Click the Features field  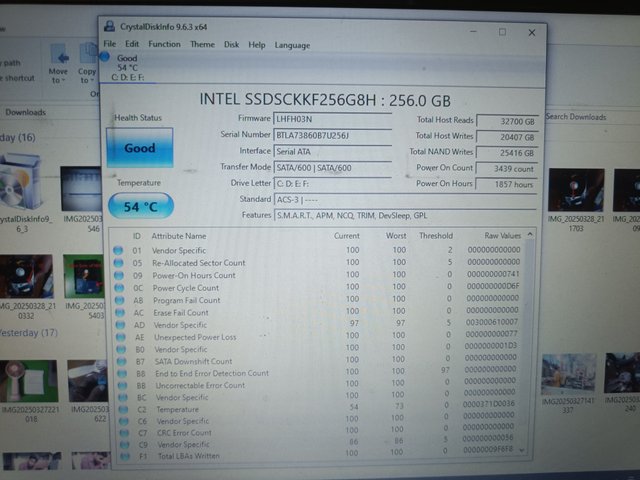pos(405,216)
